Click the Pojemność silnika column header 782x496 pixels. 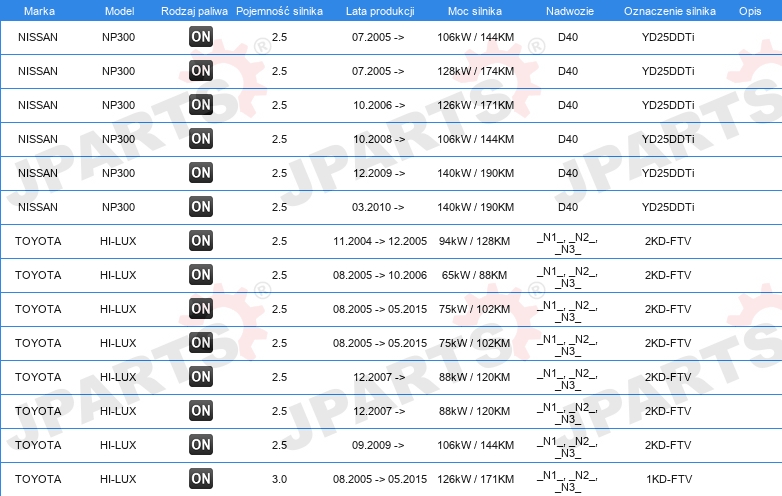coord(279,11)
